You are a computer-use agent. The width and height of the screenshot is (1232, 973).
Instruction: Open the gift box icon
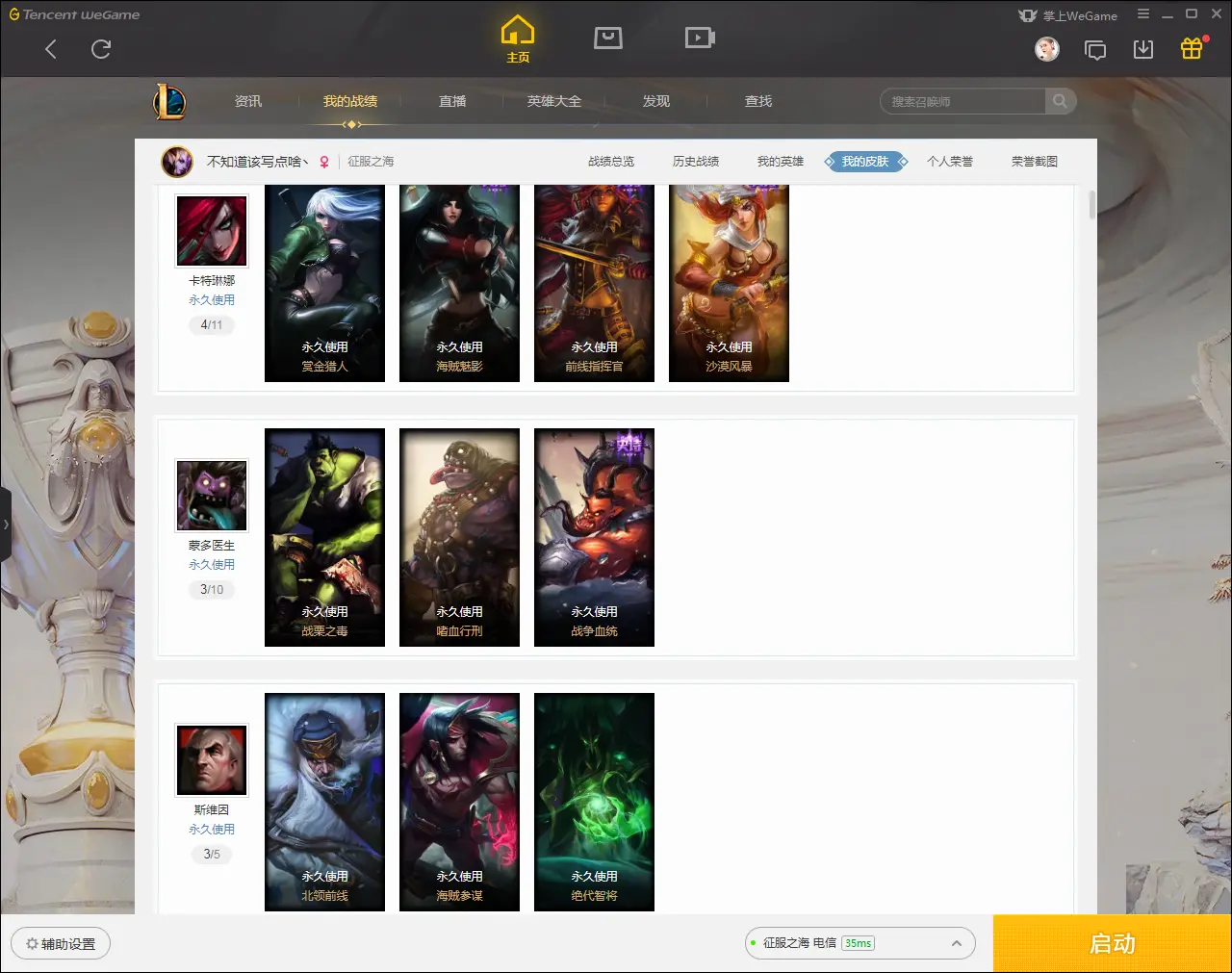pos(1192,48)
